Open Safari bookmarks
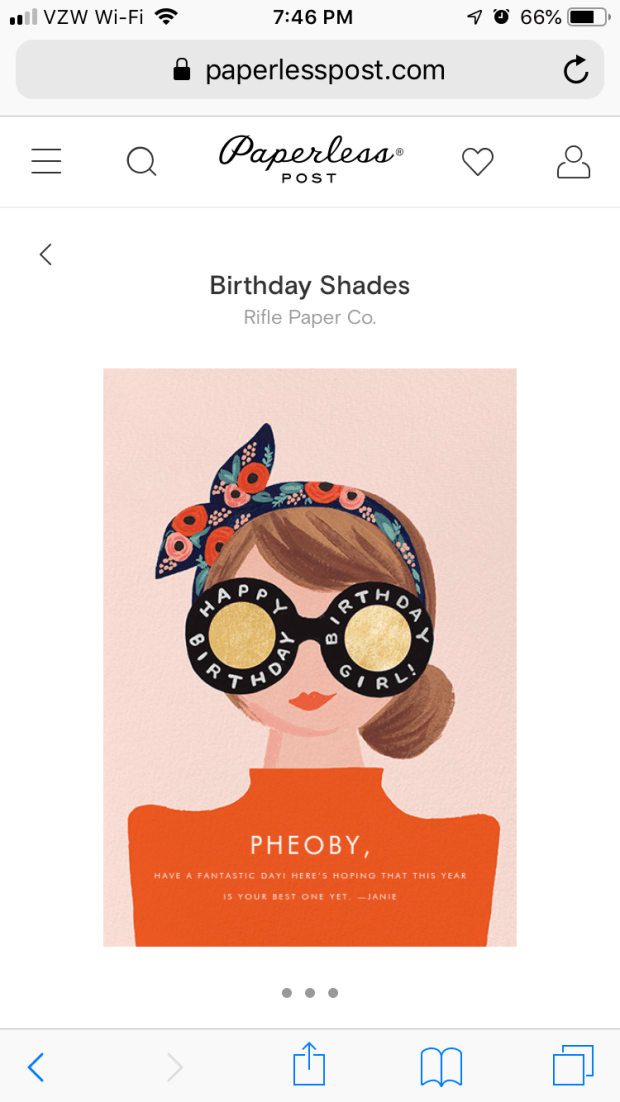Image resolution: width=620 pixels, height=1102 pixels. click(x=441, y=1066)
